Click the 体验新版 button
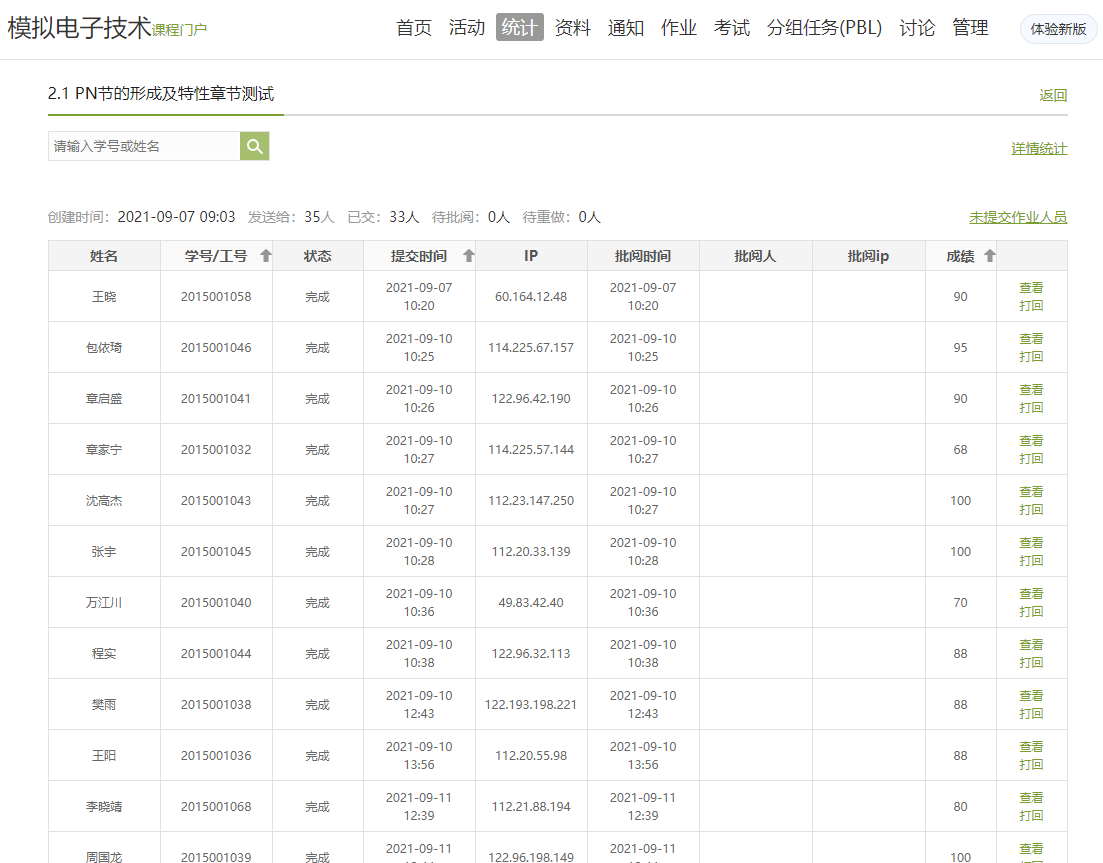Screen dimensions: 1103x863 [x=1058, y=29]
